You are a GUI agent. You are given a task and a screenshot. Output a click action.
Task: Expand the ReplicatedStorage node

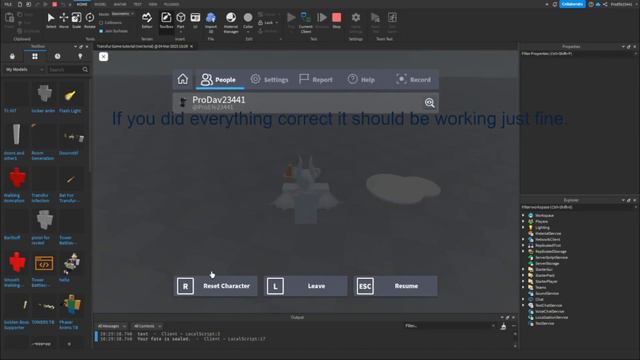523,251
